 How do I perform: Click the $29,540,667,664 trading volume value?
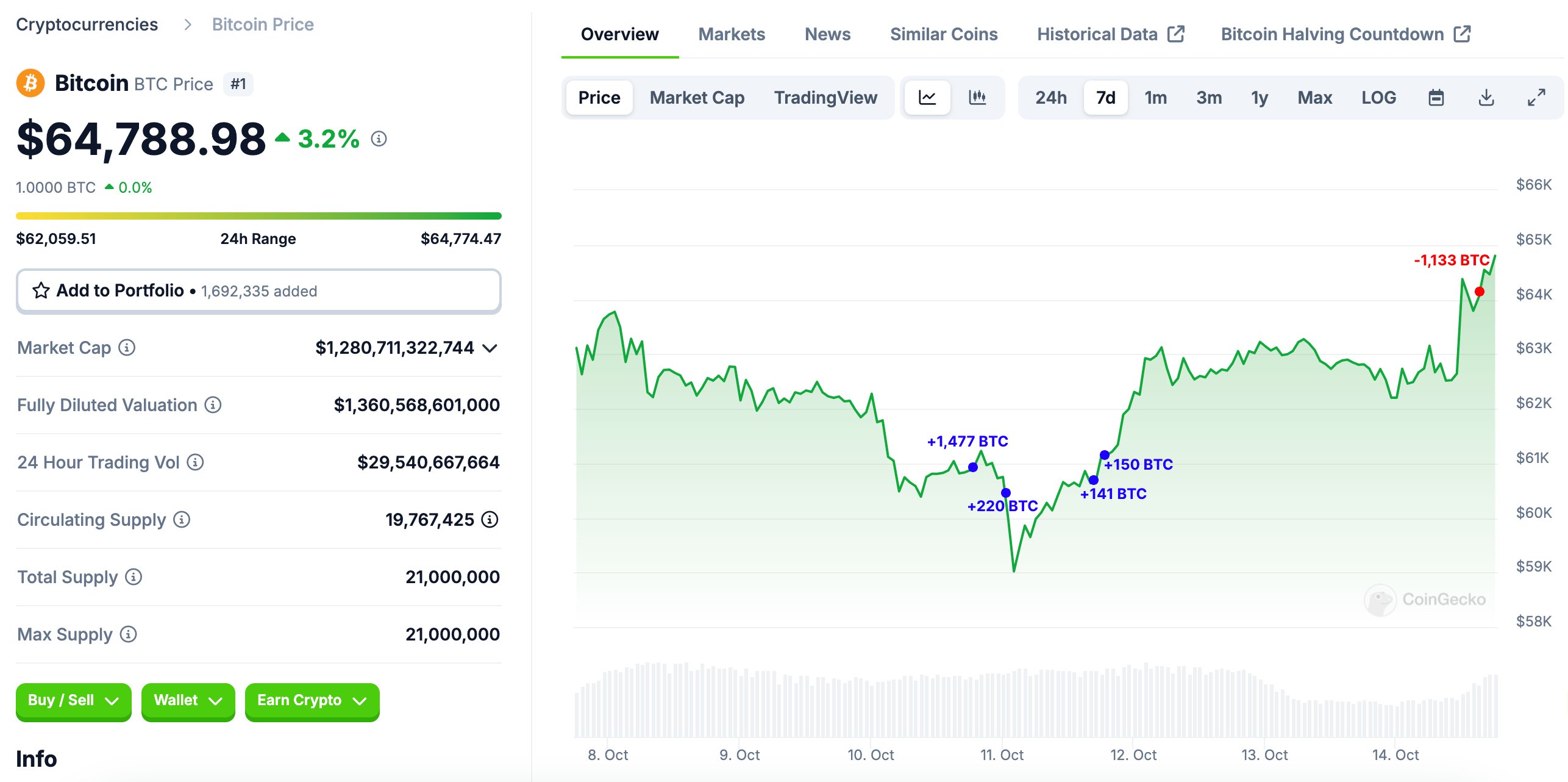point(429,462)
